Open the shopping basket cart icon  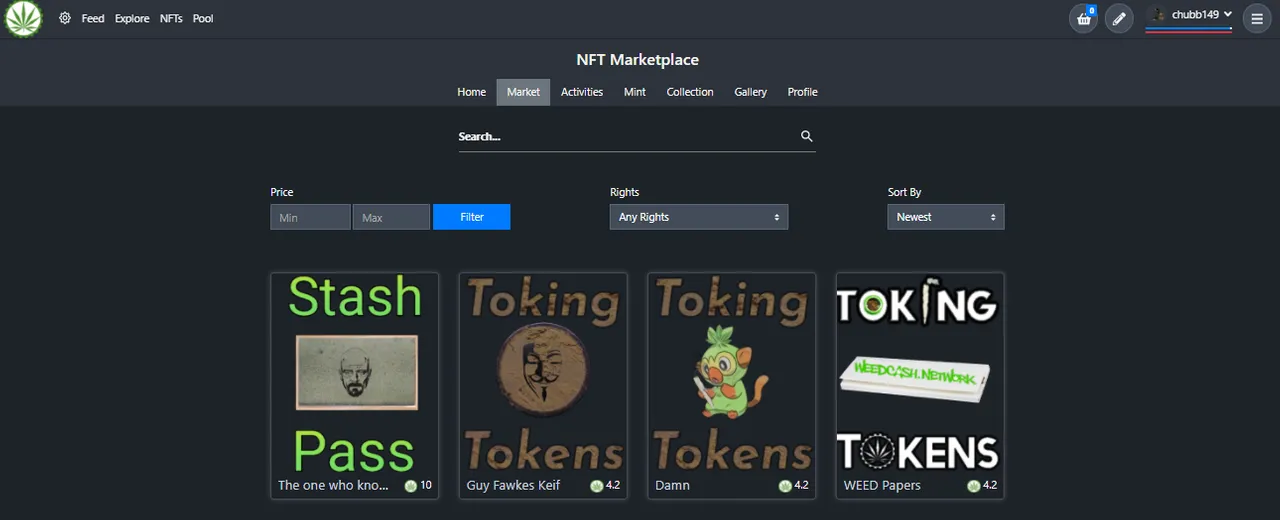[1083, 19]
